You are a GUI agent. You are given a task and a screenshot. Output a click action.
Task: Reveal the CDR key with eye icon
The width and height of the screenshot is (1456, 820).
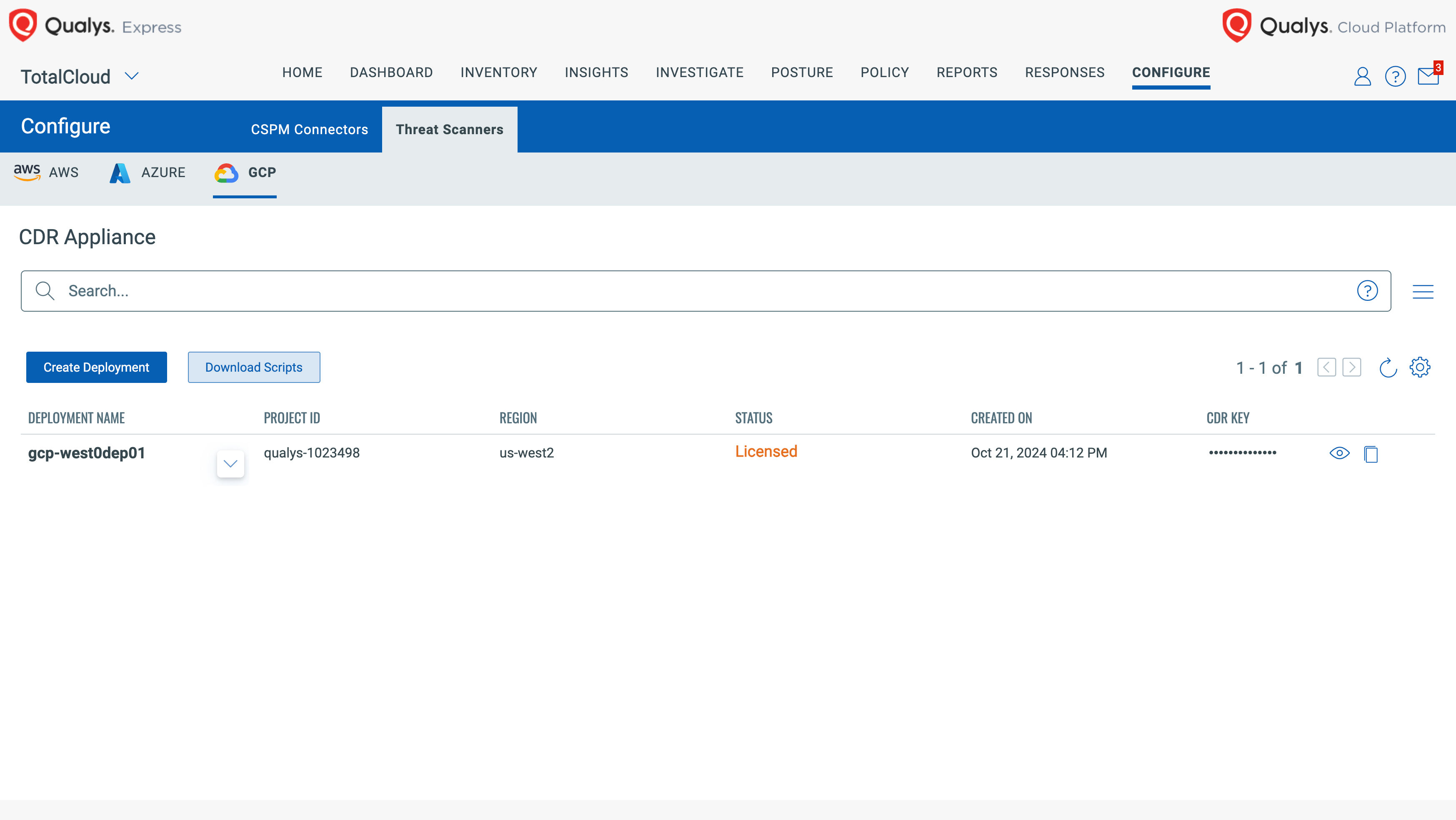pos(1339,453)
